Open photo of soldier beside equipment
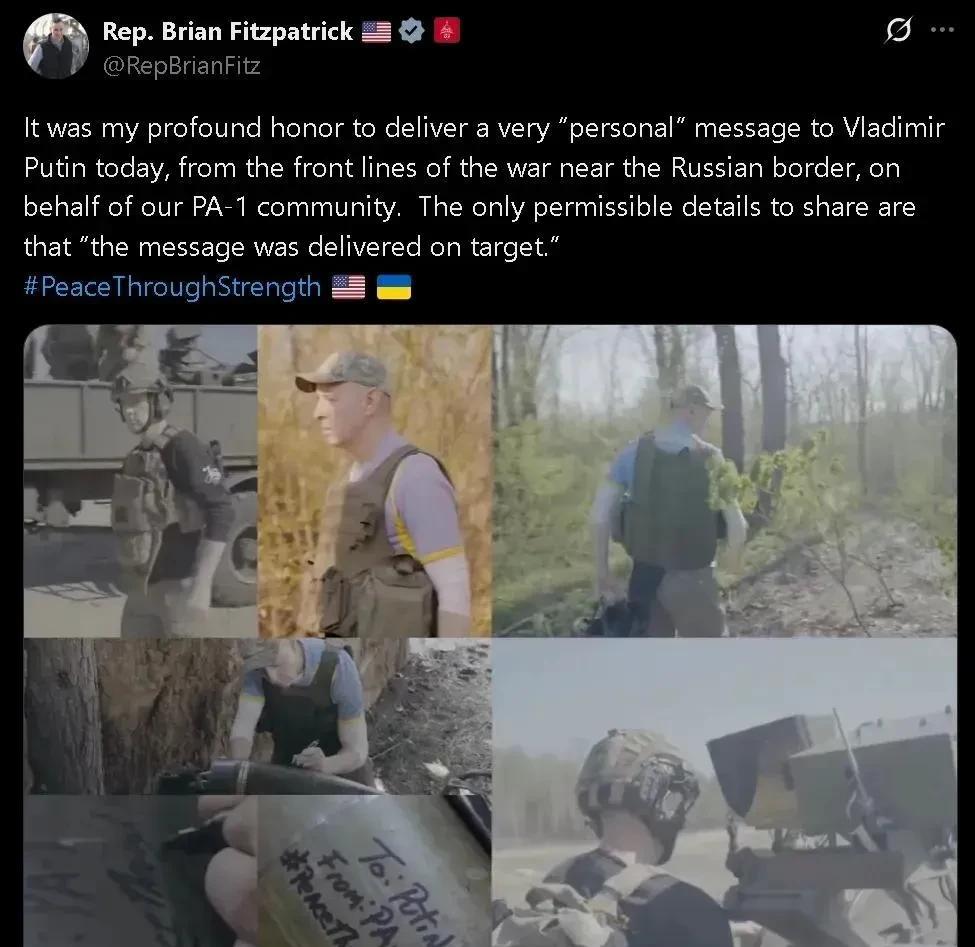Image resolution: width=975 pixels, height=947 pixels. coord(724,793)
